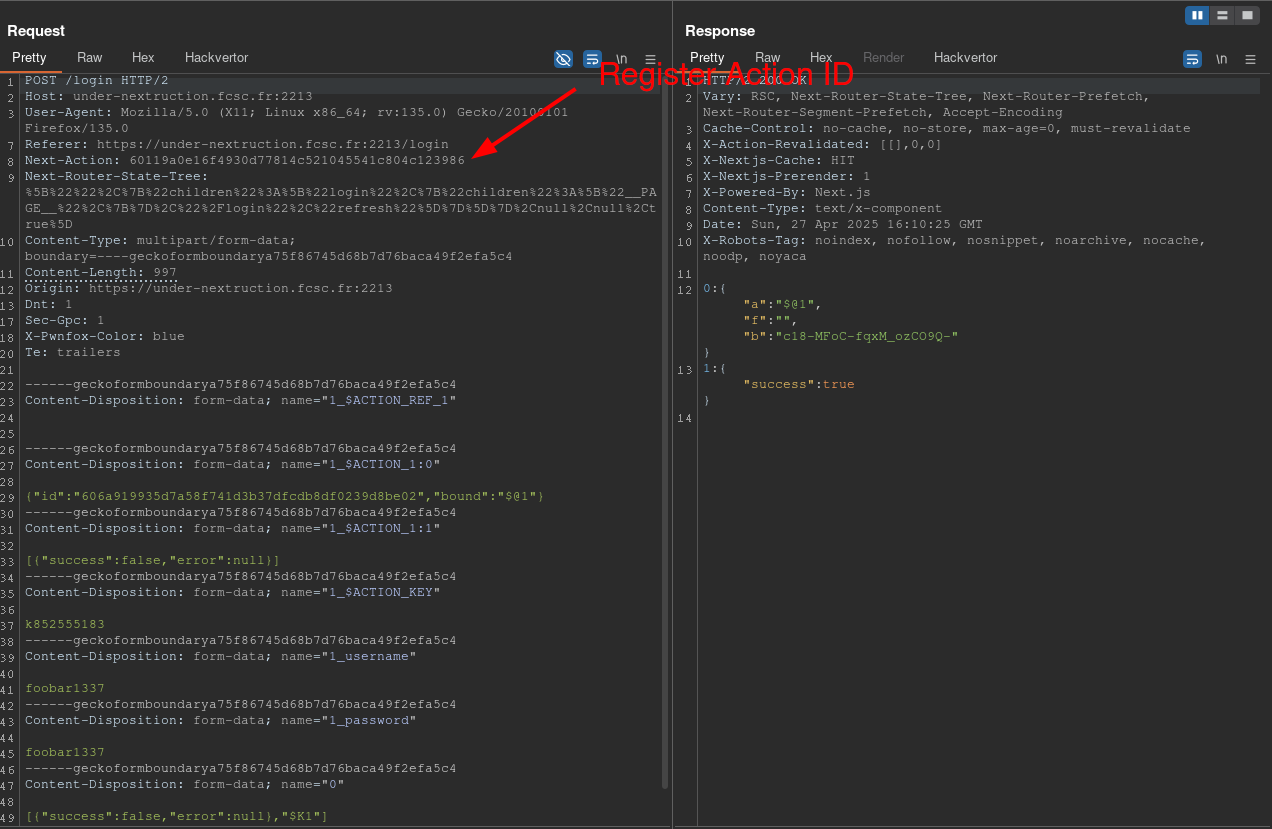1272x829 pixels.
Task: Click the value k852555183
Action: pyautogui.click(x=65, y=624)
